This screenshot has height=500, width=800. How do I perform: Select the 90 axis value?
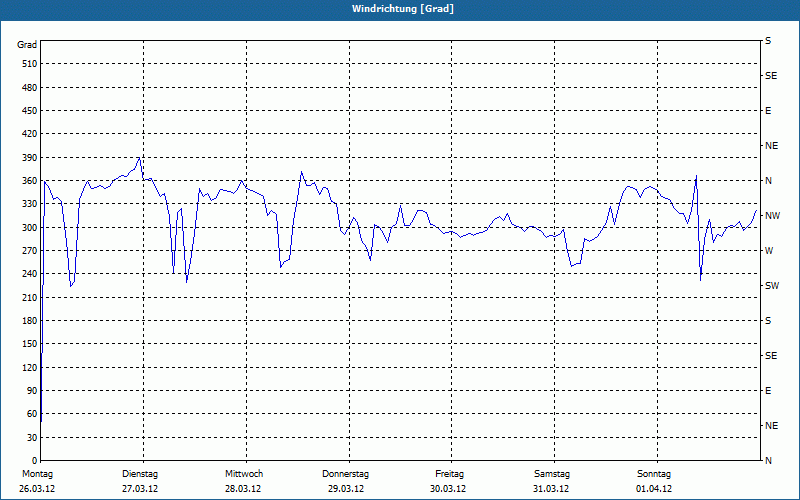coord(32,391)
